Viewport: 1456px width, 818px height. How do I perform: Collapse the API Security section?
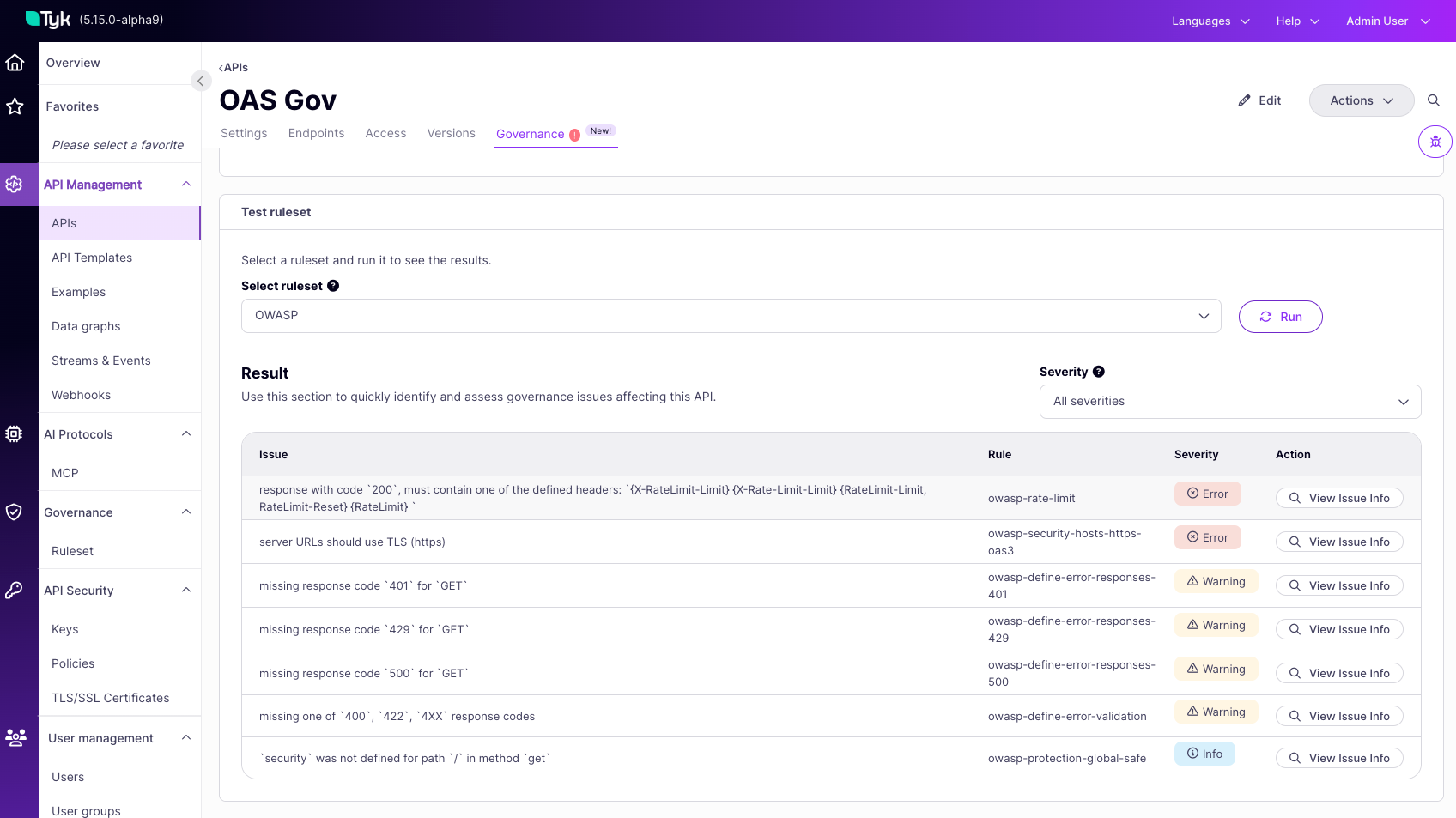(186, 591)
